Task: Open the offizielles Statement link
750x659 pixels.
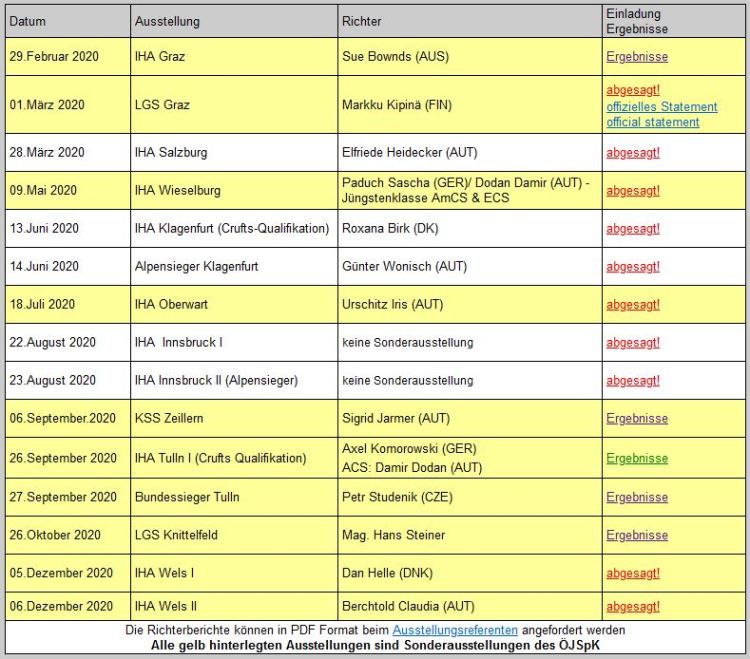Action: click(x=661, y=106)
